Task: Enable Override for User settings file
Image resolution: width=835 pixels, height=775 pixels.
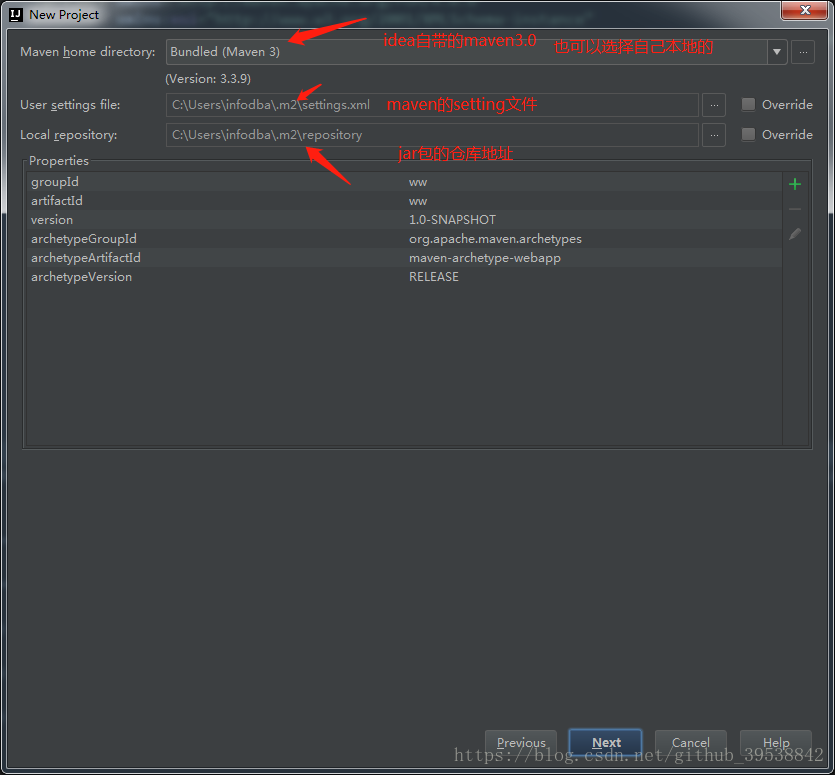Action: [748, 104]
